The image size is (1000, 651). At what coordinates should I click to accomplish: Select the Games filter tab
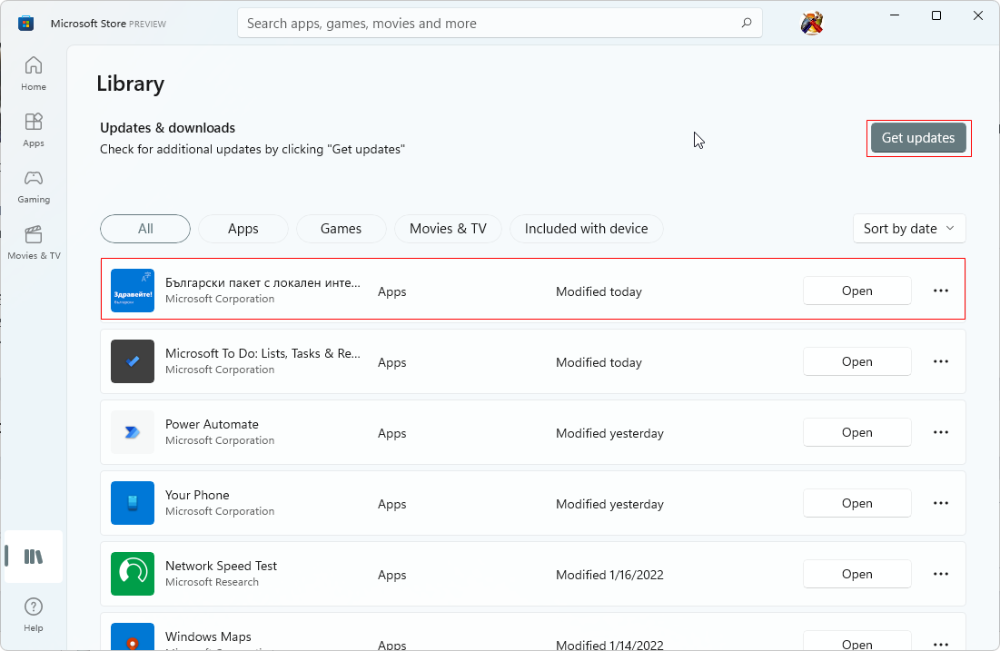pos(341,228)
